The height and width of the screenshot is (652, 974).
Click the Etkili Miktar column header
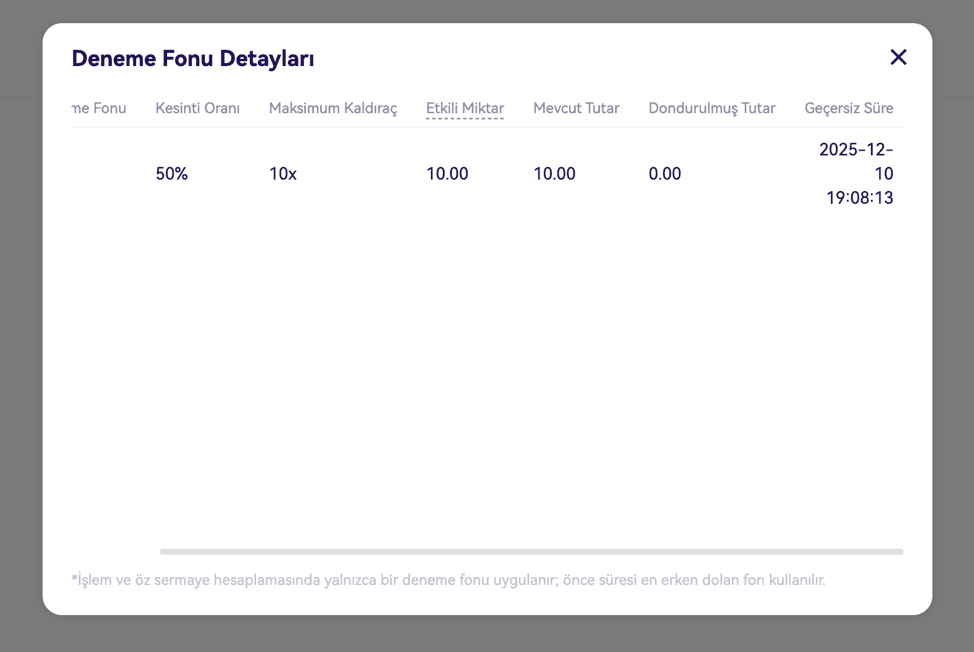[464, 108]
